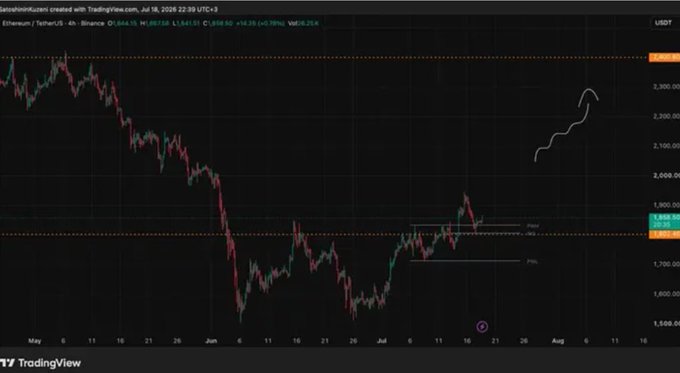Click the open price value after 'O'
Screen dimensions: 680x373
124,23
